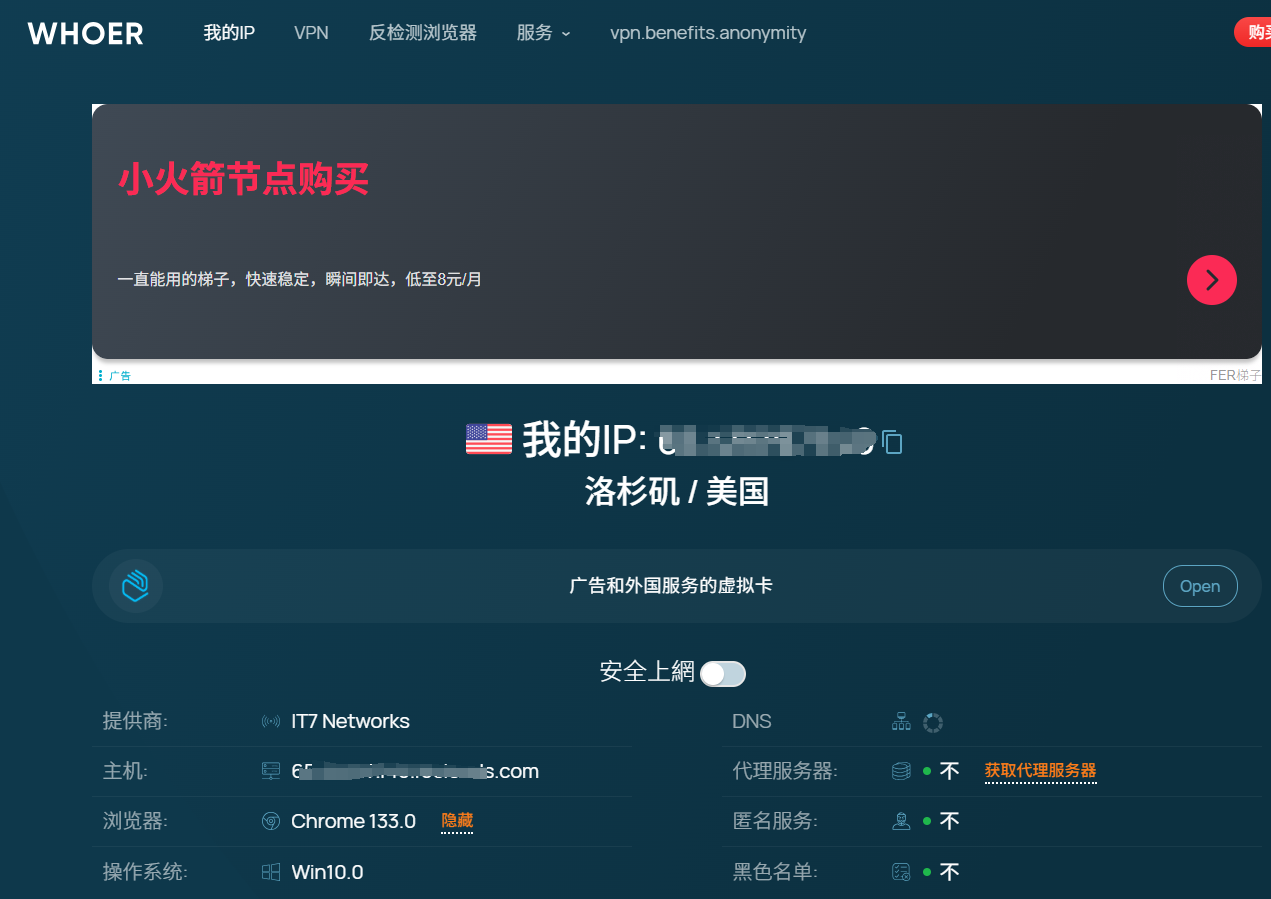Click the 浏览器: label
The image size is (1271, 899).
point(136,822)
